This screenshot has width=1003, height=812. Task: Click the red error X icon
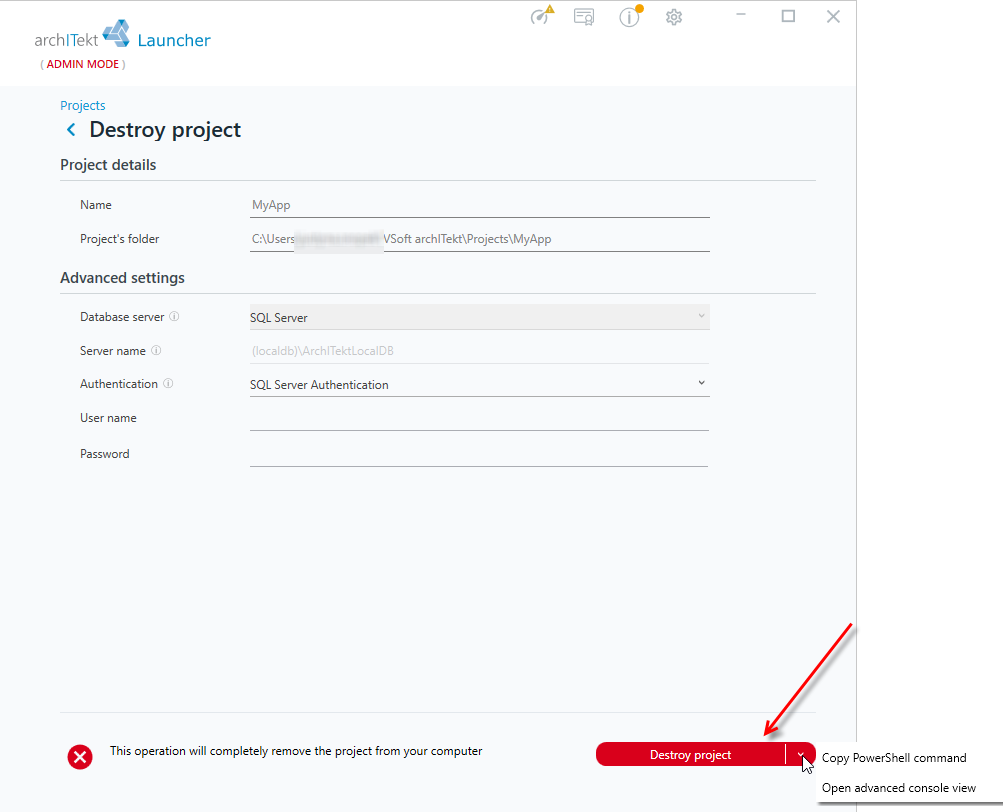[80, 757]
